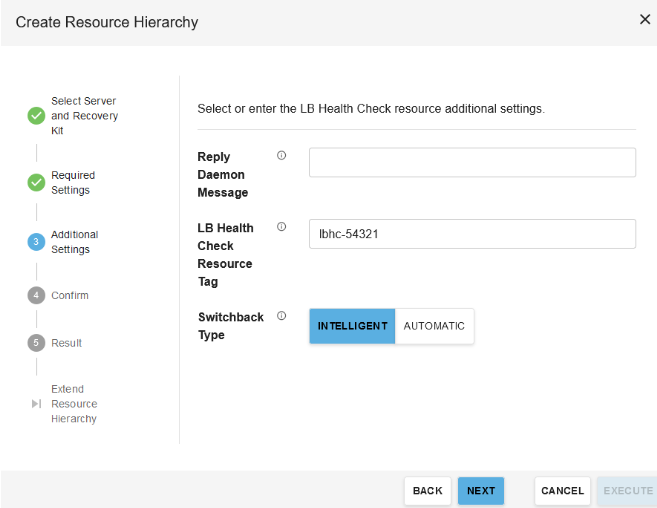This screenshot has width=657, height=508.
Task: Click the Extend Resource Hierarchy skip icon
Action: click(36, 404)
